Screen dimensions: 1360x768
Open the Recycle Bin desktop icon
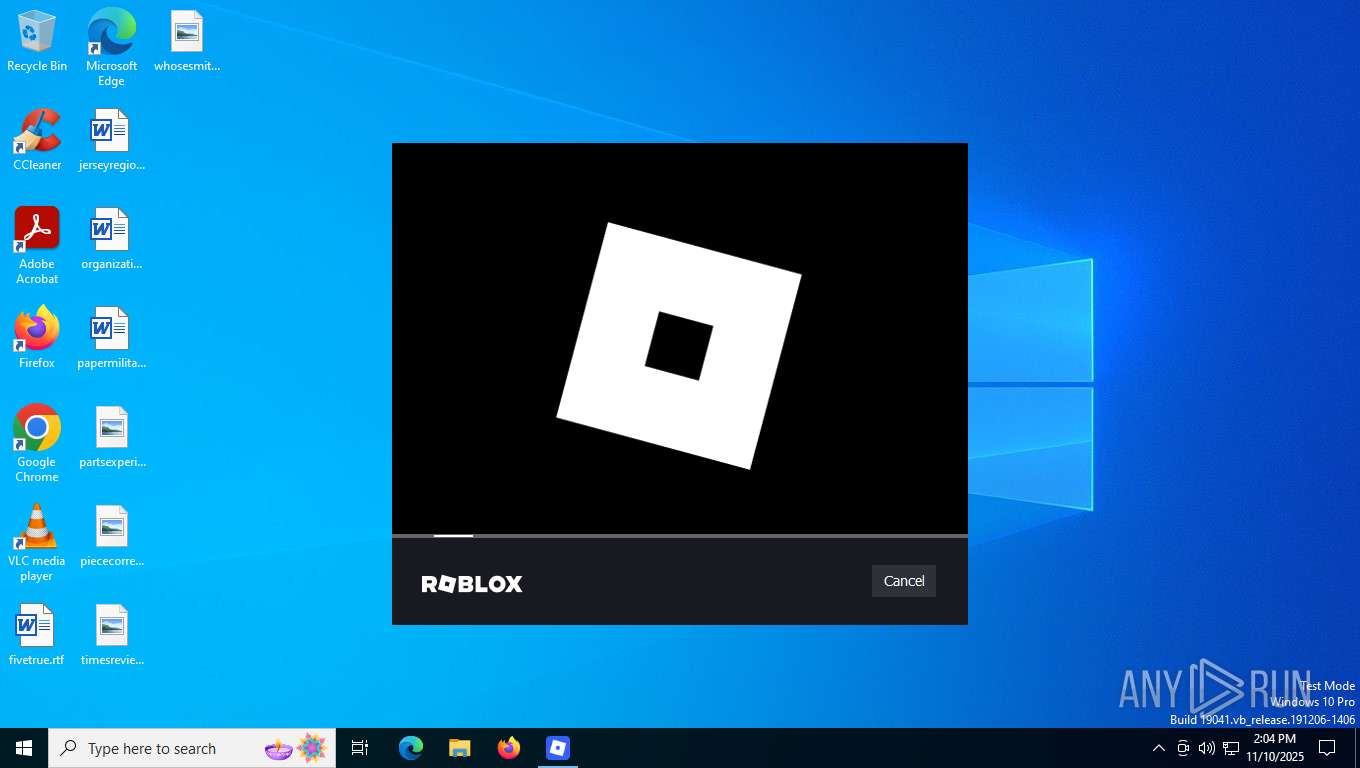coord(37,42)
